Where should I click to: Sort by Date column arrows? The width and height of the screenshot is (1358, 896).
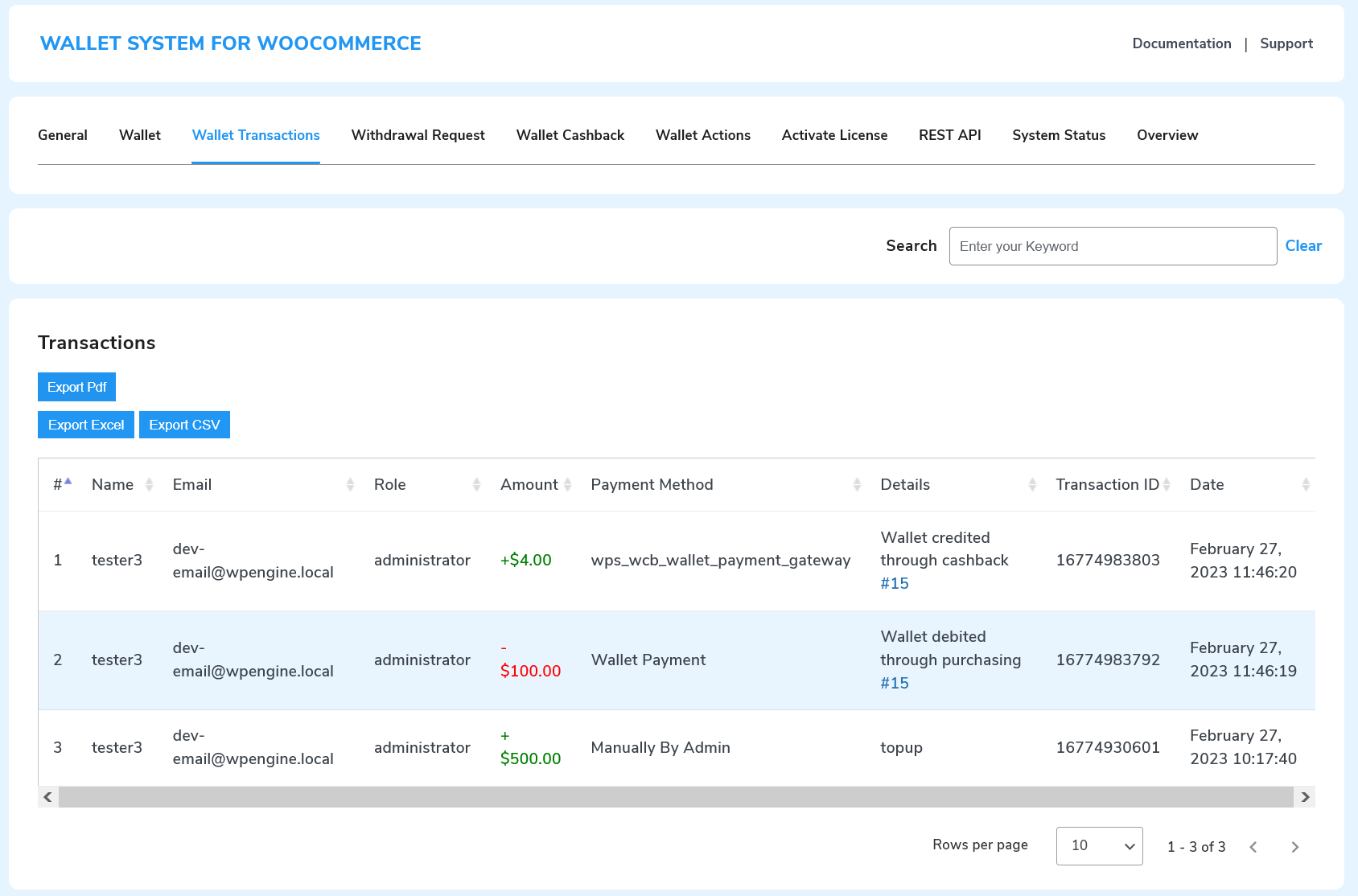point(1306,484)
